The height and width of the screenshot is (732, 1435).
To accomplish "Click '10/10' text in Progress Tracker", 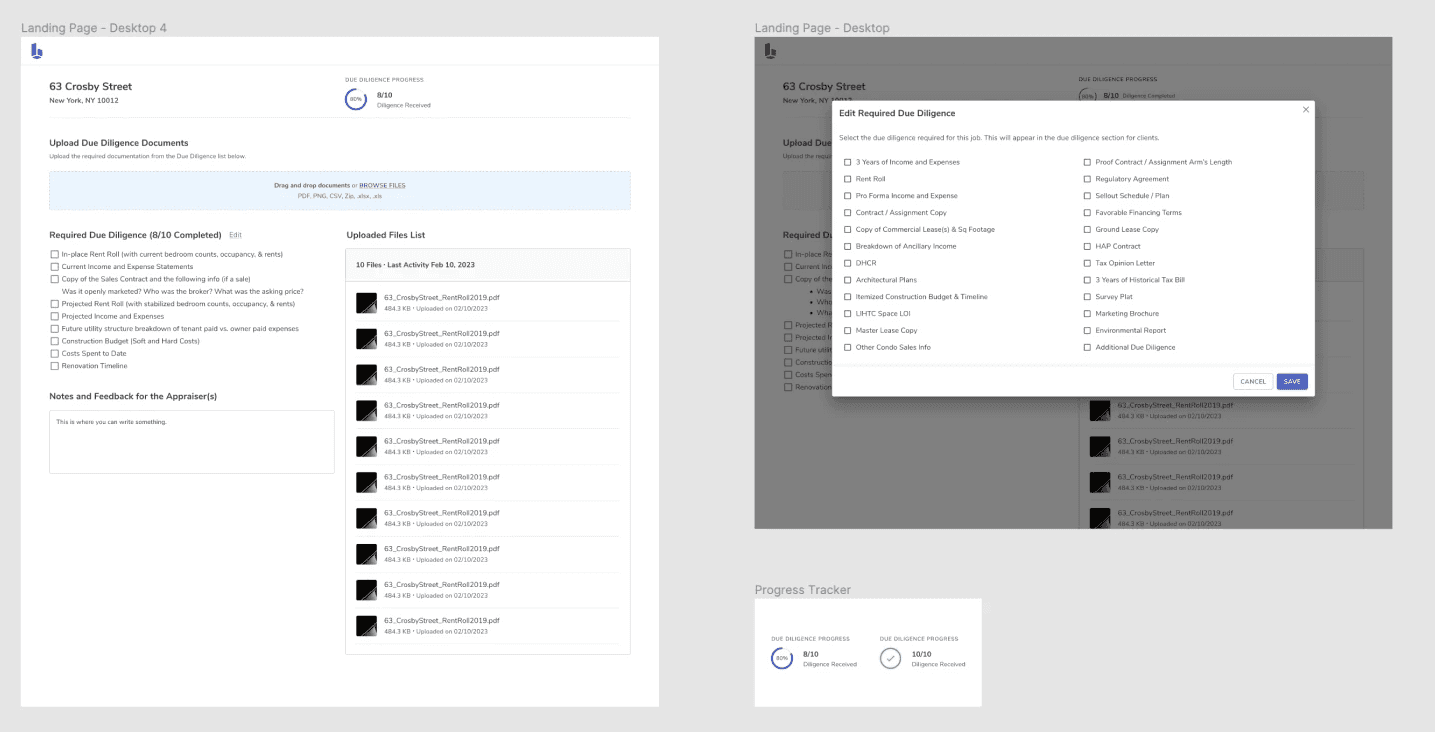I will coord(921,654).
